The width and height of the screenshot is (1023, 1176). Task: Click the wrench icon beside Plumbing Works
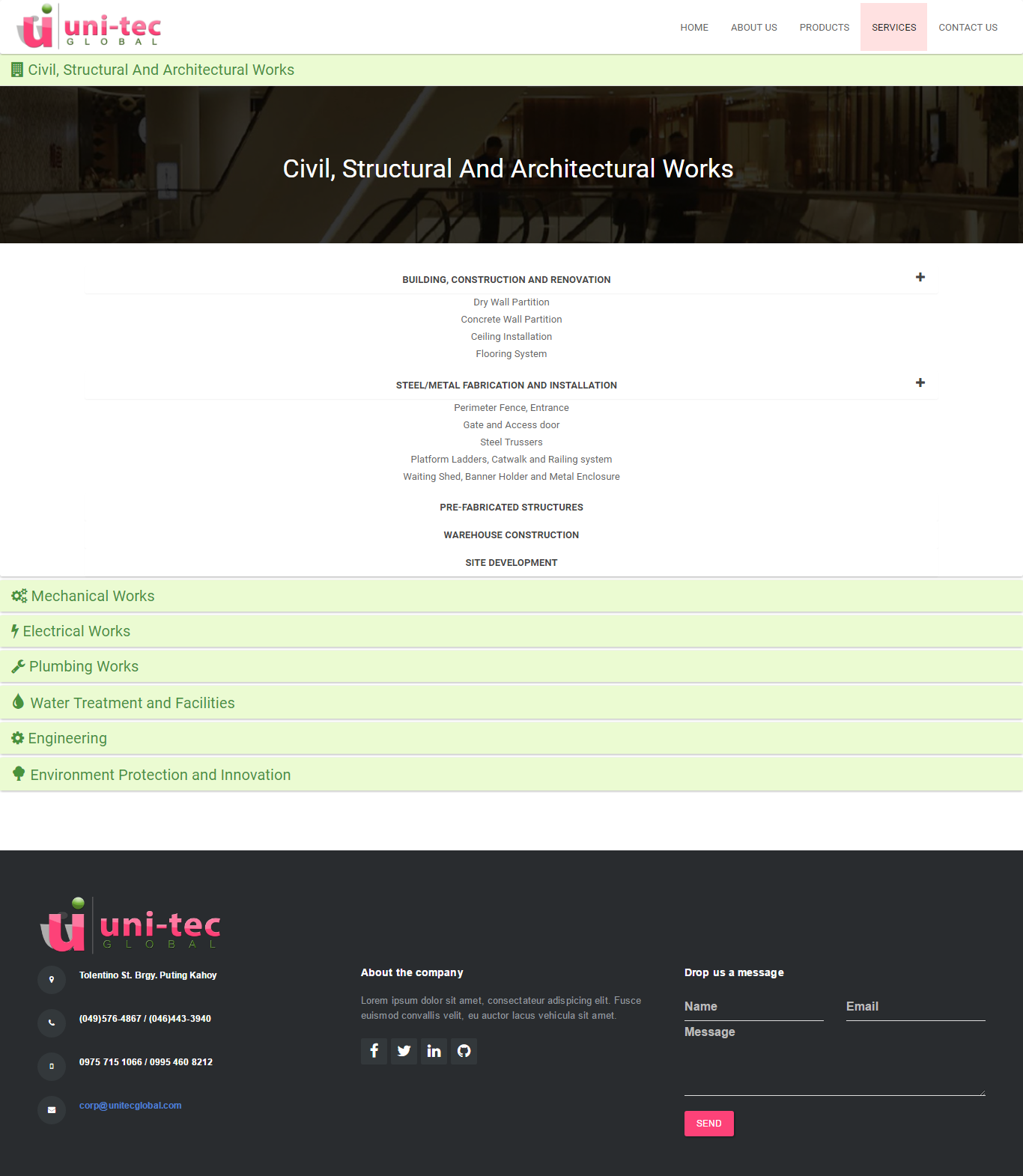coord(18,666)
